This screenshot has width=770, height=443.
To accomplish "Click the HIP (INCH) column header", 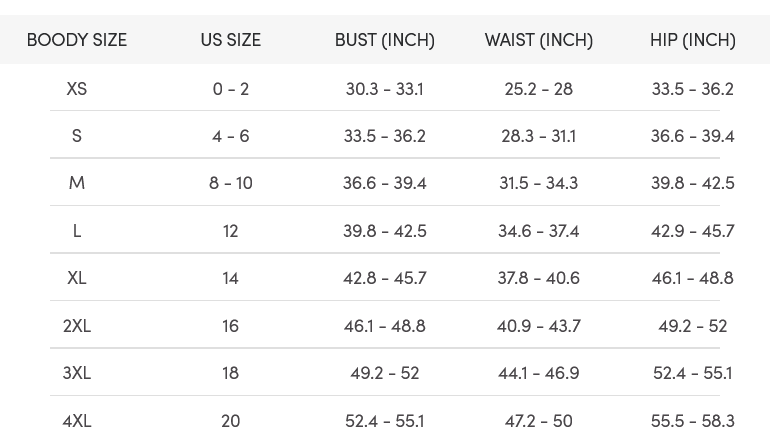I will click(x=693, y=40).
